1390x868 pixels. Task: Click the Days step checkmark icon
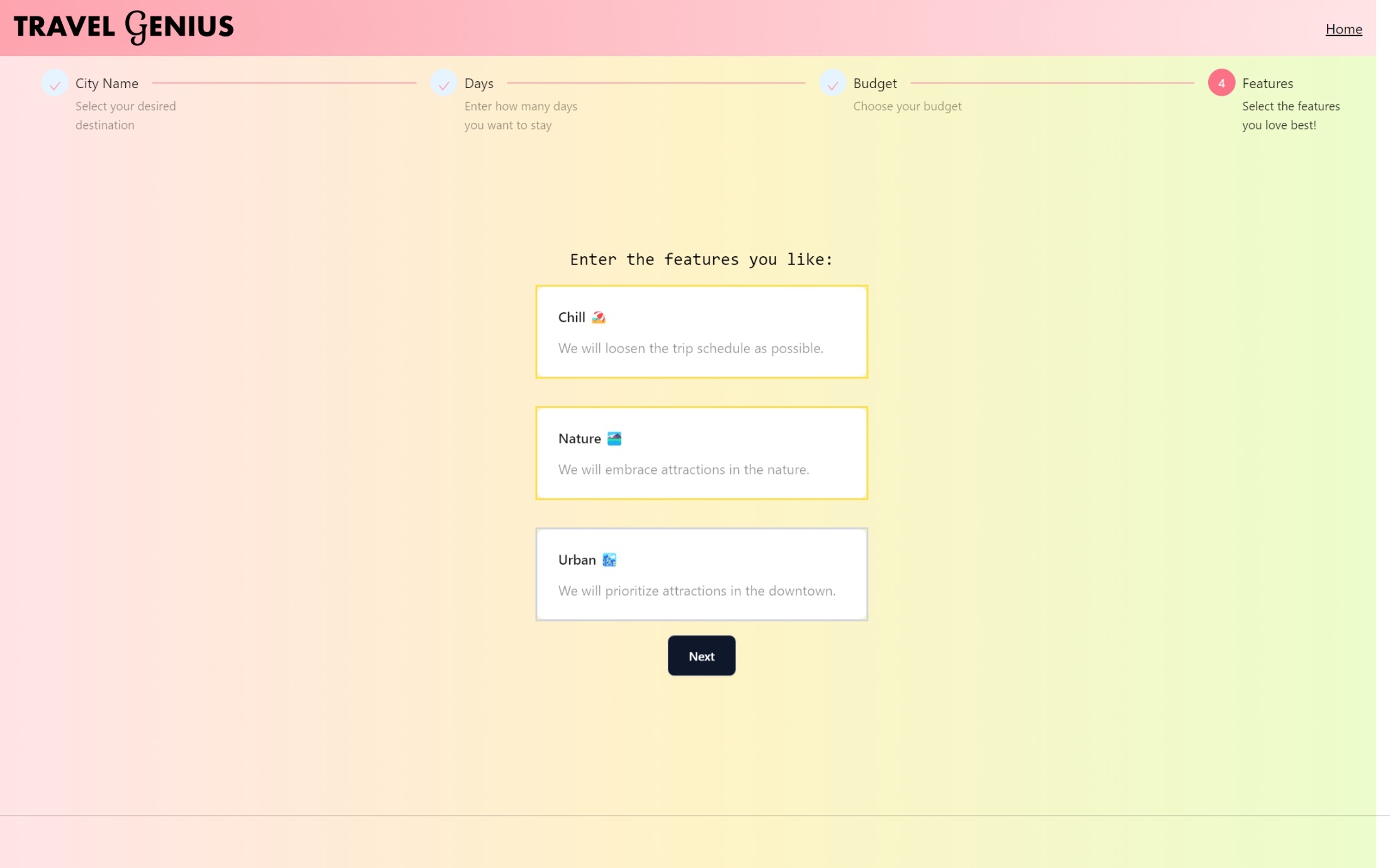[x=444, y=84]
